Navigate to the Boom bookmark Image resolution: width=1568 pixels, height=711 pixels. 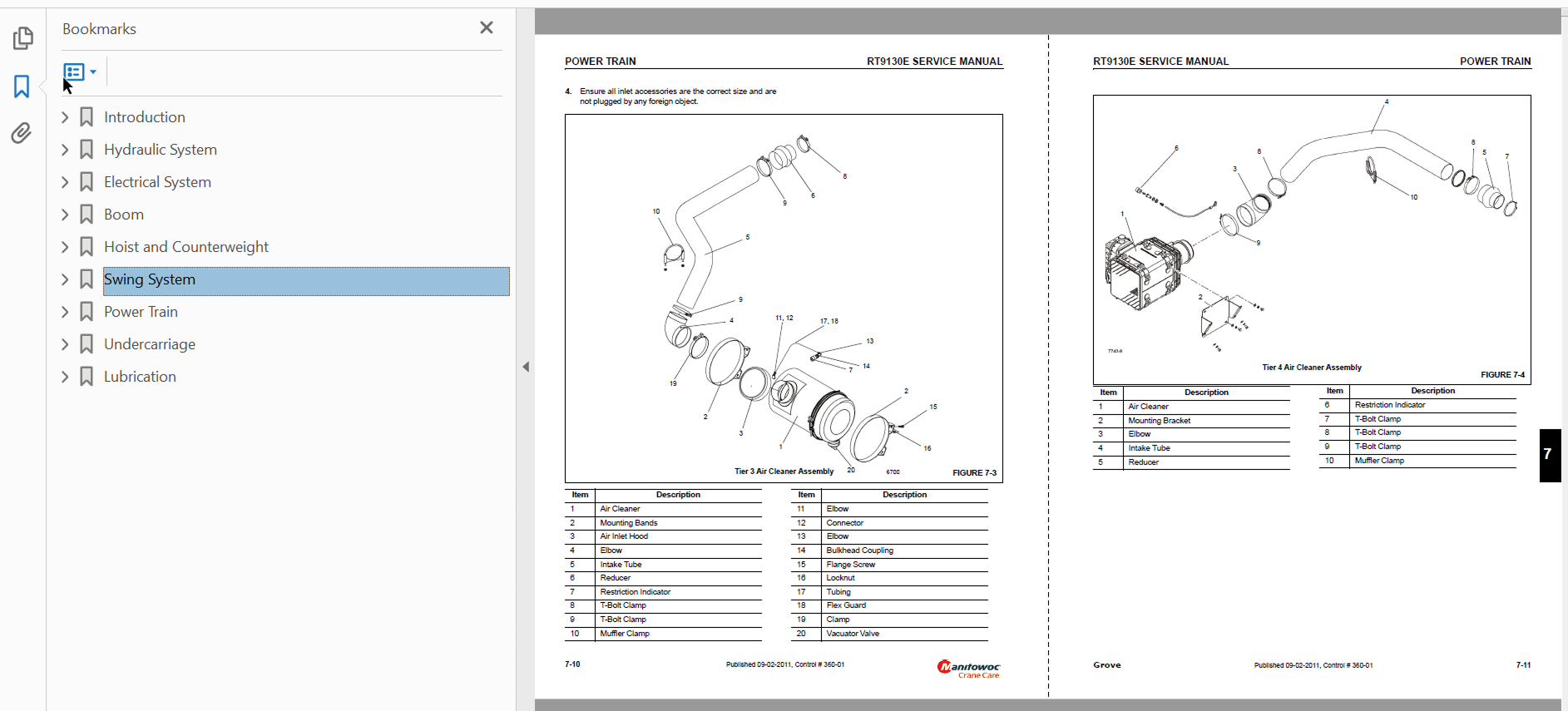click(x=124, y=215)
